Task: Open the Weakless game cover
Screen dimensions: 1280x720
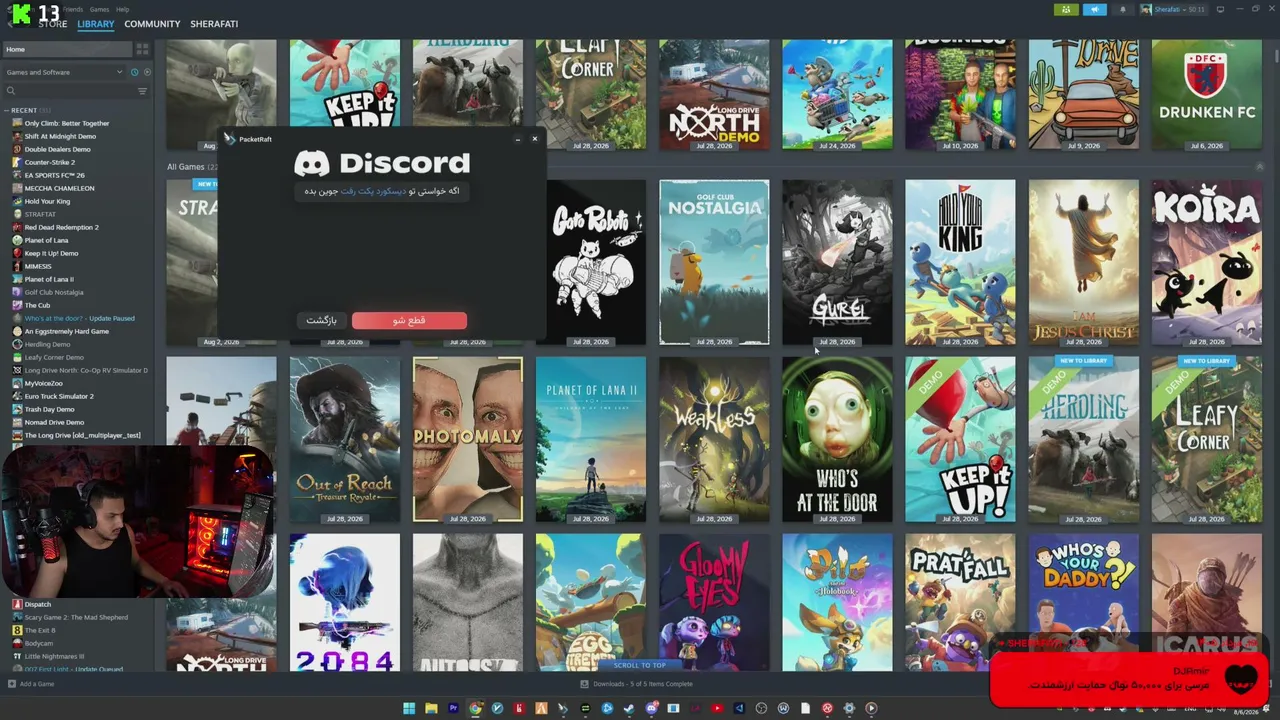Action: [x=714, y=439]
